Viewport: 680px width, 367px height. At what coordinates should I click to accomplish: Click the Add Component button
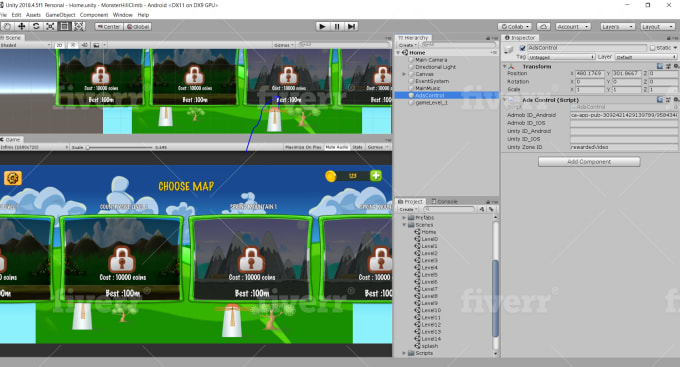(x=589, y=161)
